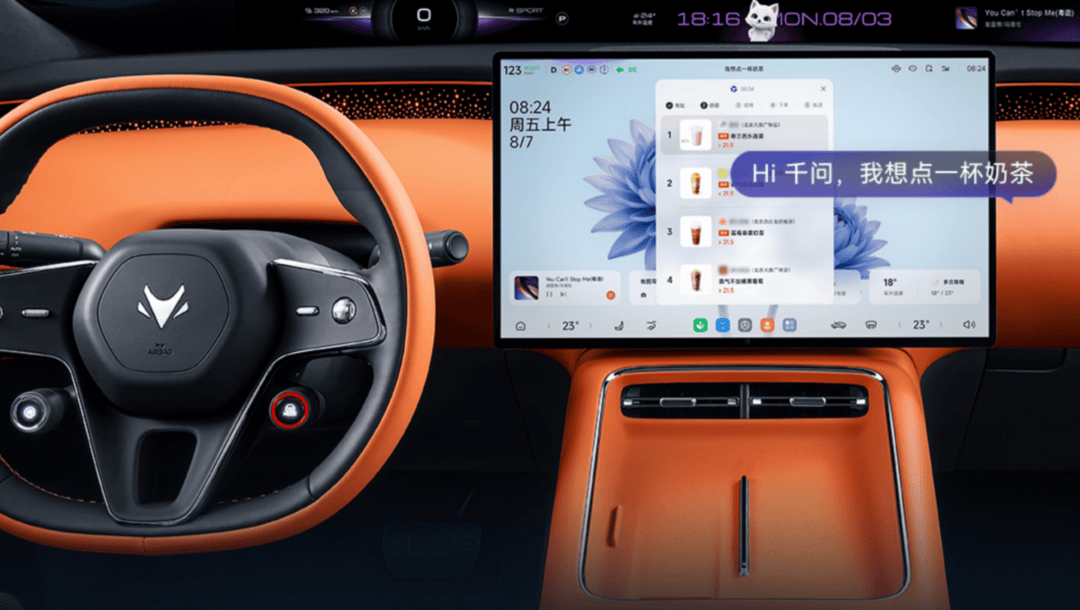Tap the Qianwen assistant logo in popup header
This screenshot has width=1080, height=610.
point(734,89)
